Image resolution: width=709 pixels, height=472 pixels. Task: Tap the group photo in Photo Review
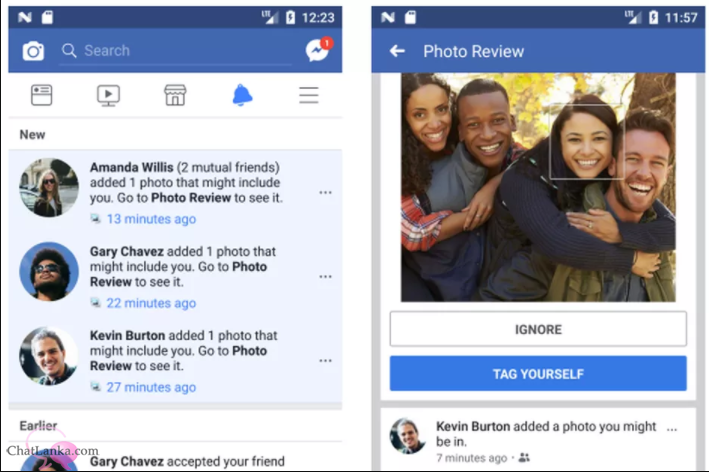[538, 187]
